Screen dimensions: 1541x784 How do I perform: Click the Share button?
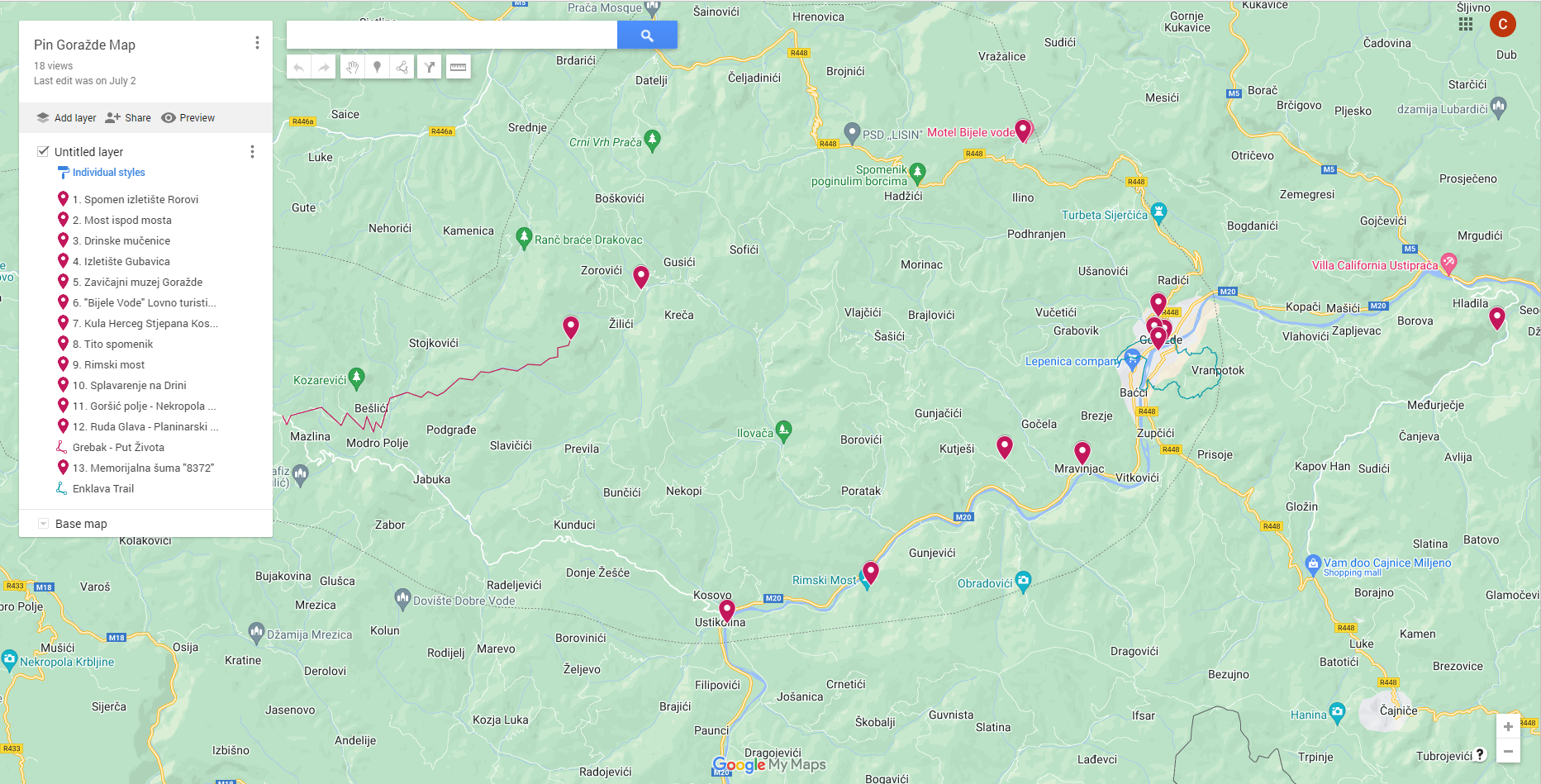click(x=128, y=118)
